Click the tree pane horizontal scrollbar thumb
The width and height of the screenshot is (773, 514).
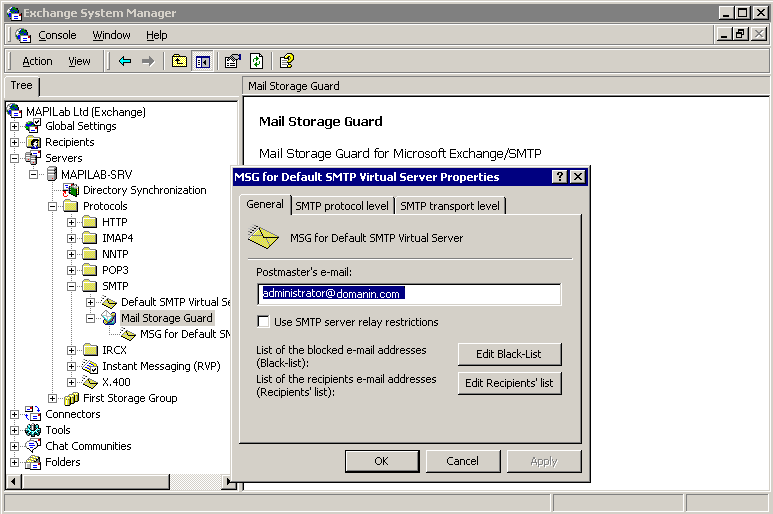(x=96, y=481)
